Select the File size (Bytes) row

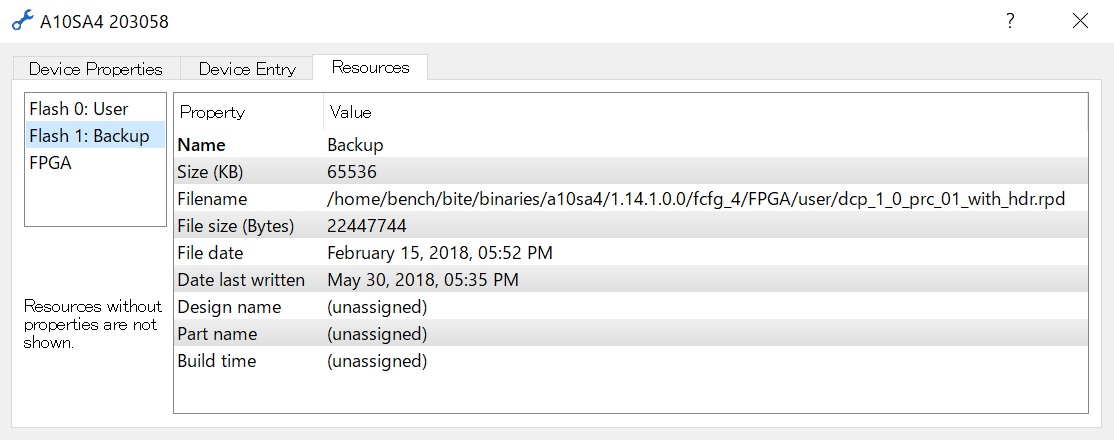pyautogui.click(x=631, y=225)
